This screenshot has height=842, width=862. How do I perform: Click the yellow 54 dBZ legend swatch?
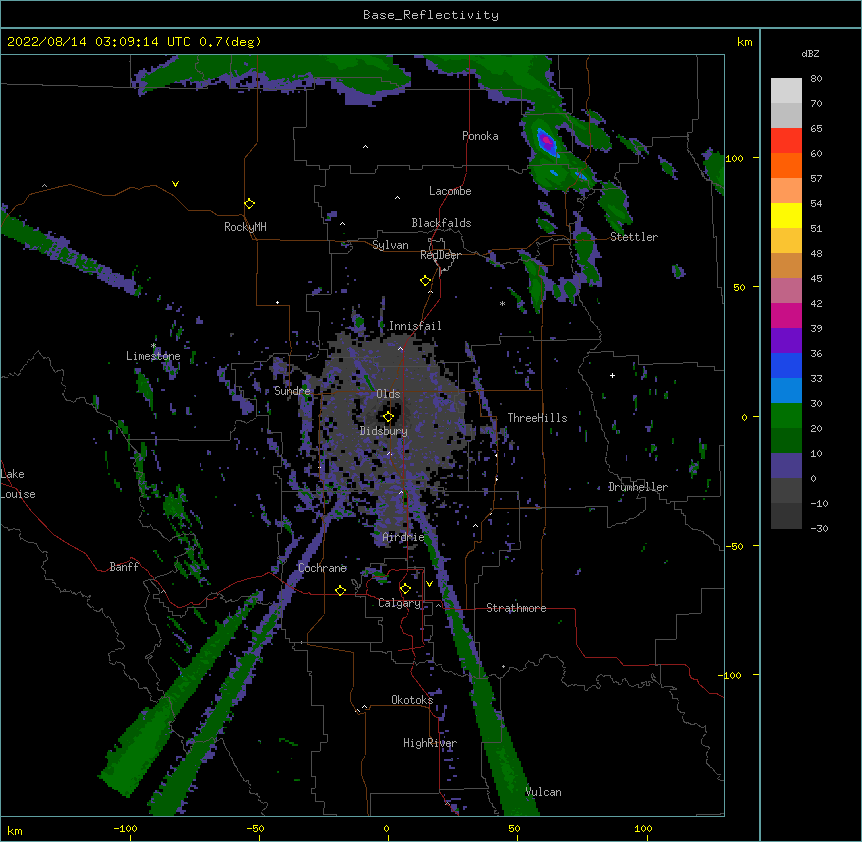(x=786, y=215)
